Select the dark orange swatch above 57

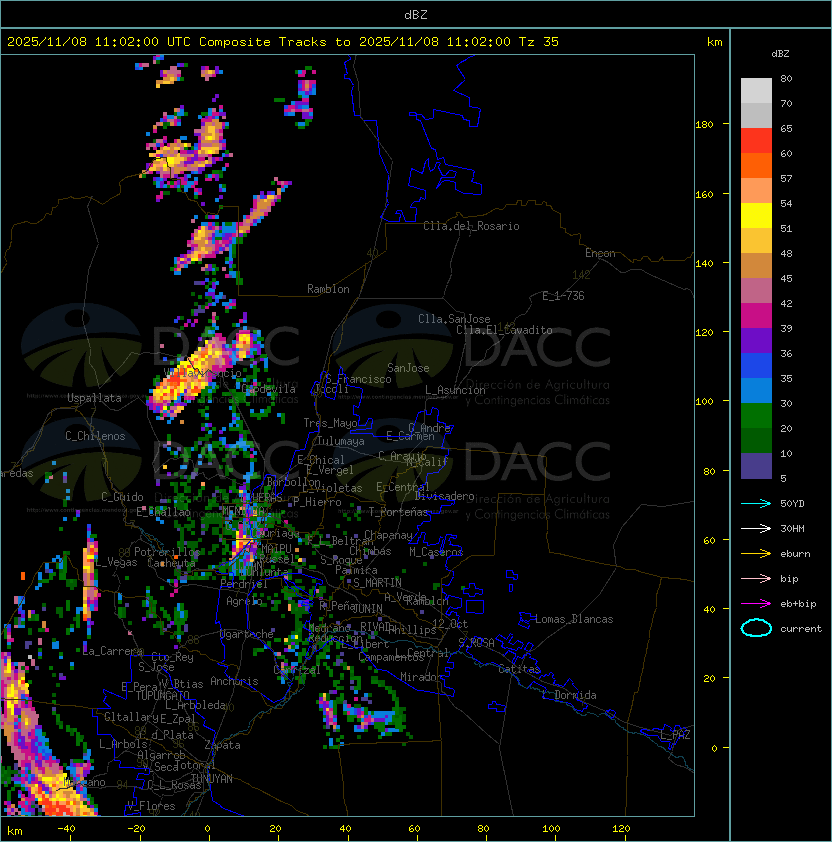coord(756,165)
